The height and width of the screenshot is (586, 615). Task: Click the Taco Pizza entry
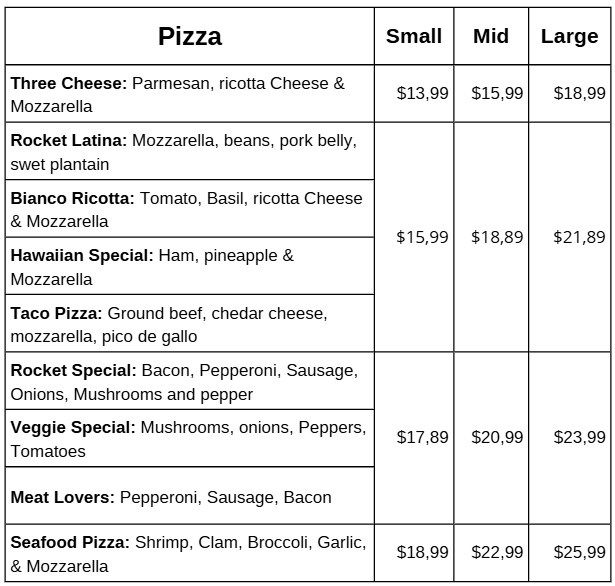click(x=190, y=323)
